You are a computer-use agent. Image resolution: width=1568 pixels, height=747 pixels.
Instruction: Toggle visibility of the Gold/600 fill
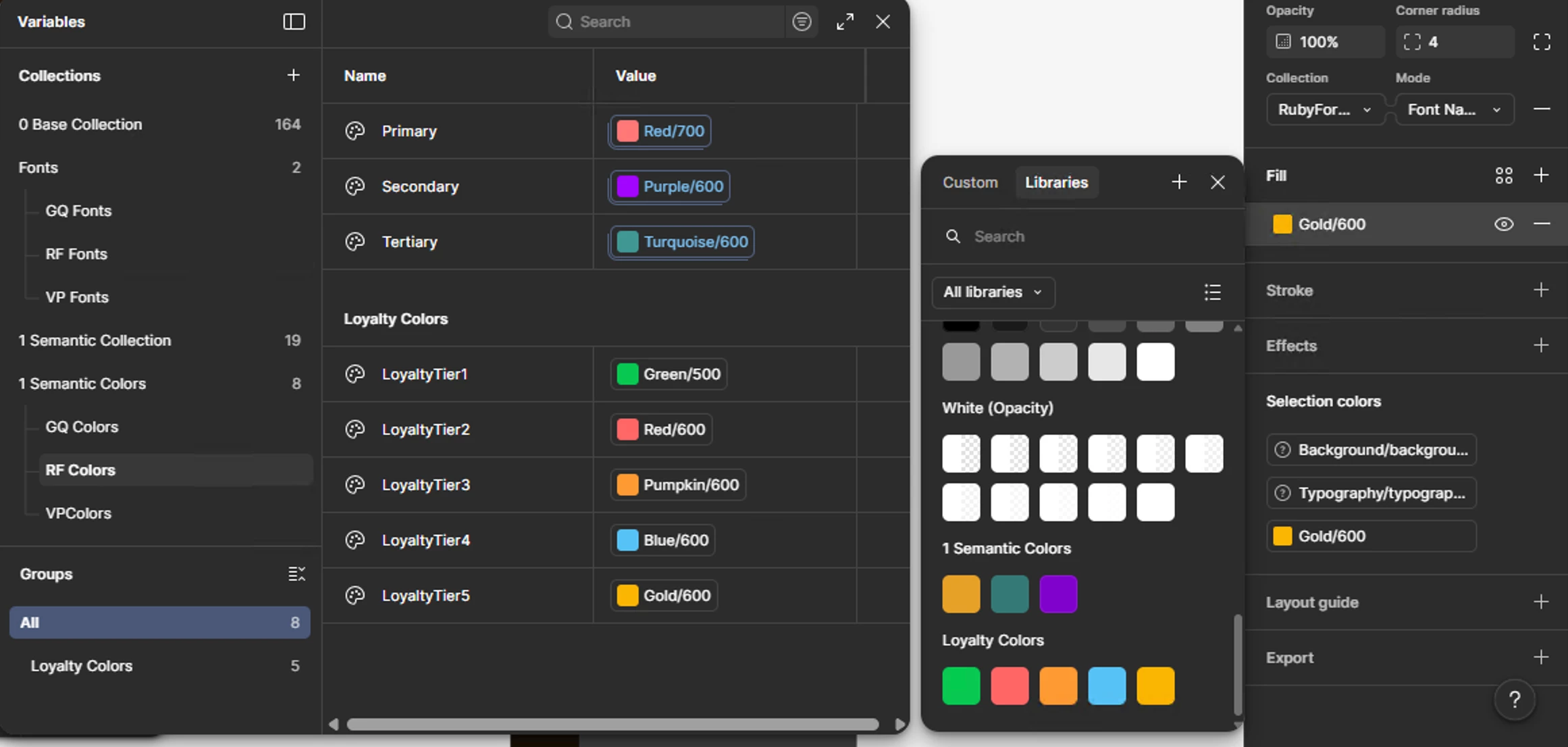[1504, 224]
